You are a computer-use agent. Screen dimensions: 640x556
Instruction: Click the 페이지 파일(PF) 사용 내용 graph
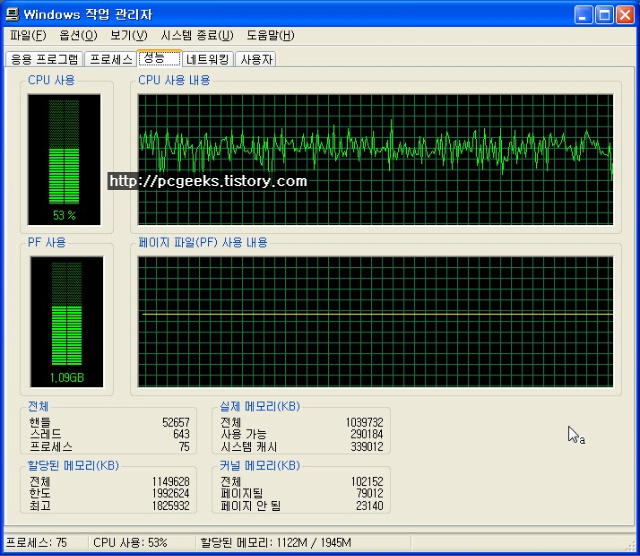(376, 322)
